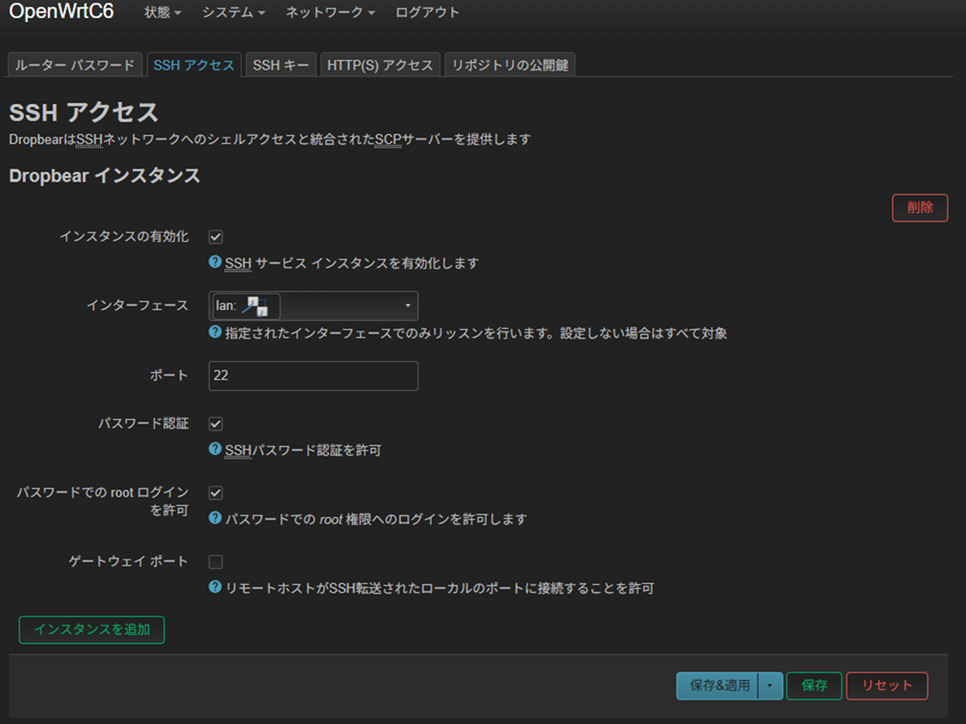The width and height of the screenshot is (966, 724).
Task: Toggle the インスタンスの有効化 checkbox
Action: (x=216, y=237)
